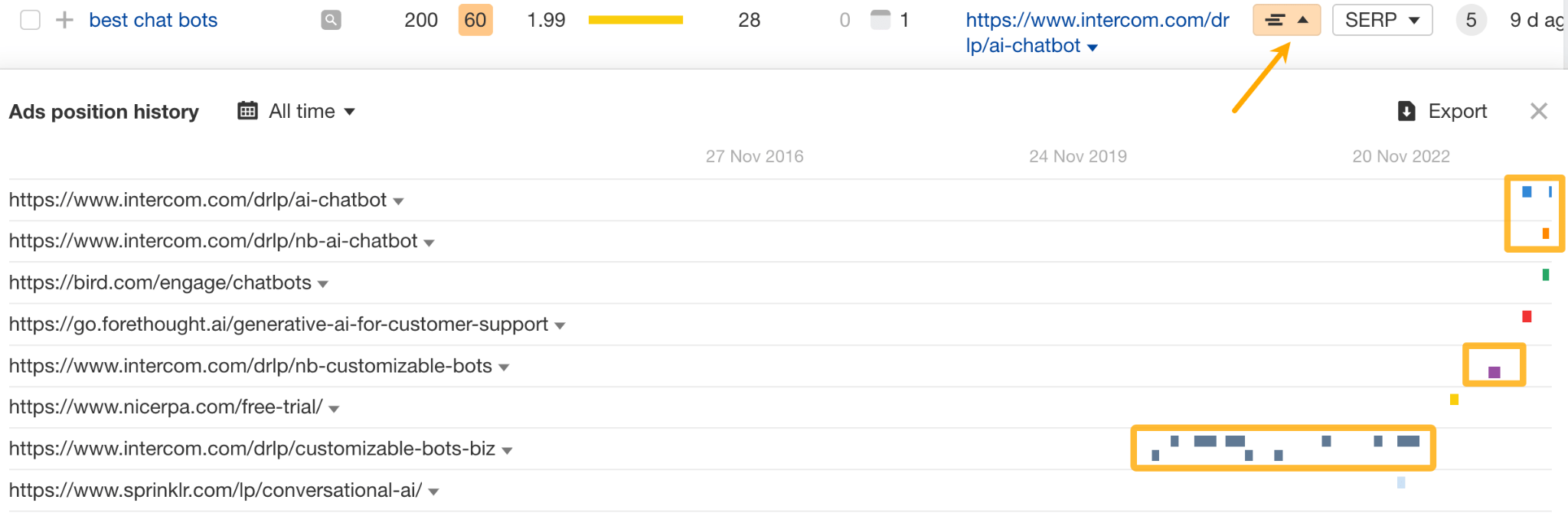This screenshot has height=516, width=1568.
Task: Click the plus icon beside best chat bots
Action: coord(65,20)
